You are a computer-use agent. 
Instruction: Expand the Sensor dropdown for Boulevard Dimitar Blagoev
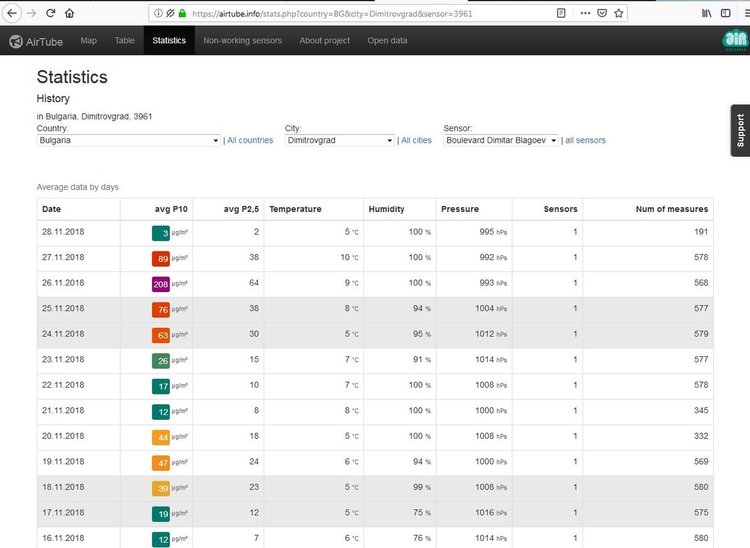tap(499, 141)
